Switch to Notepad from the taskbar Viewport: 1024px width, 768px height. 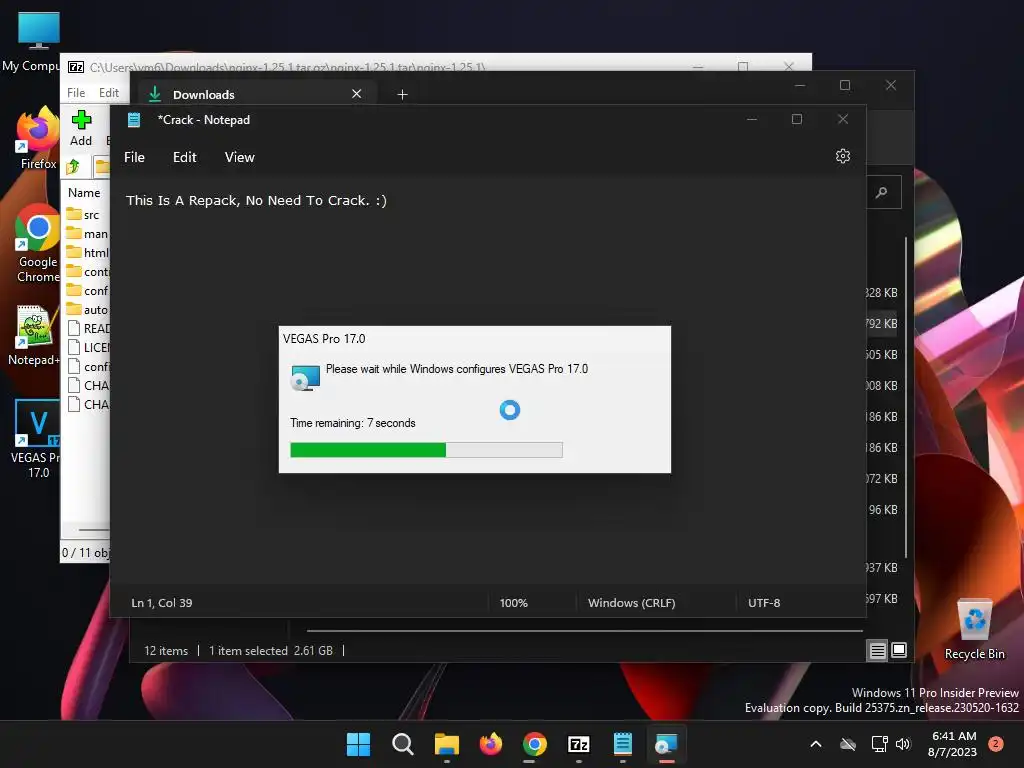[x=622, y=744]
